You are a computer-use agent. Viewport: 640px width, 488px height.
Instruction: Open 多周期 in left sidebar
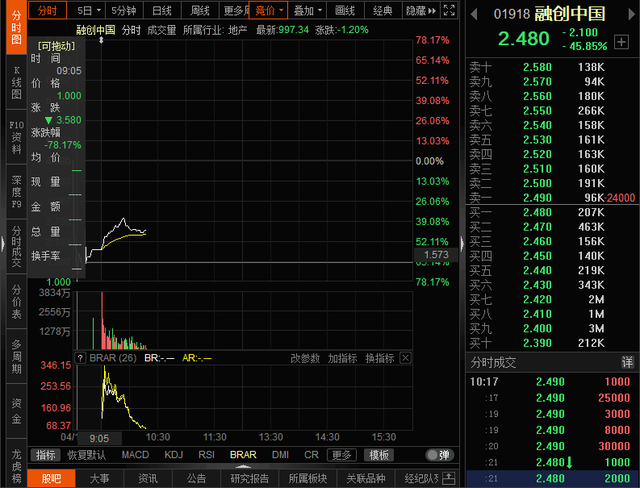click(16, 356)
